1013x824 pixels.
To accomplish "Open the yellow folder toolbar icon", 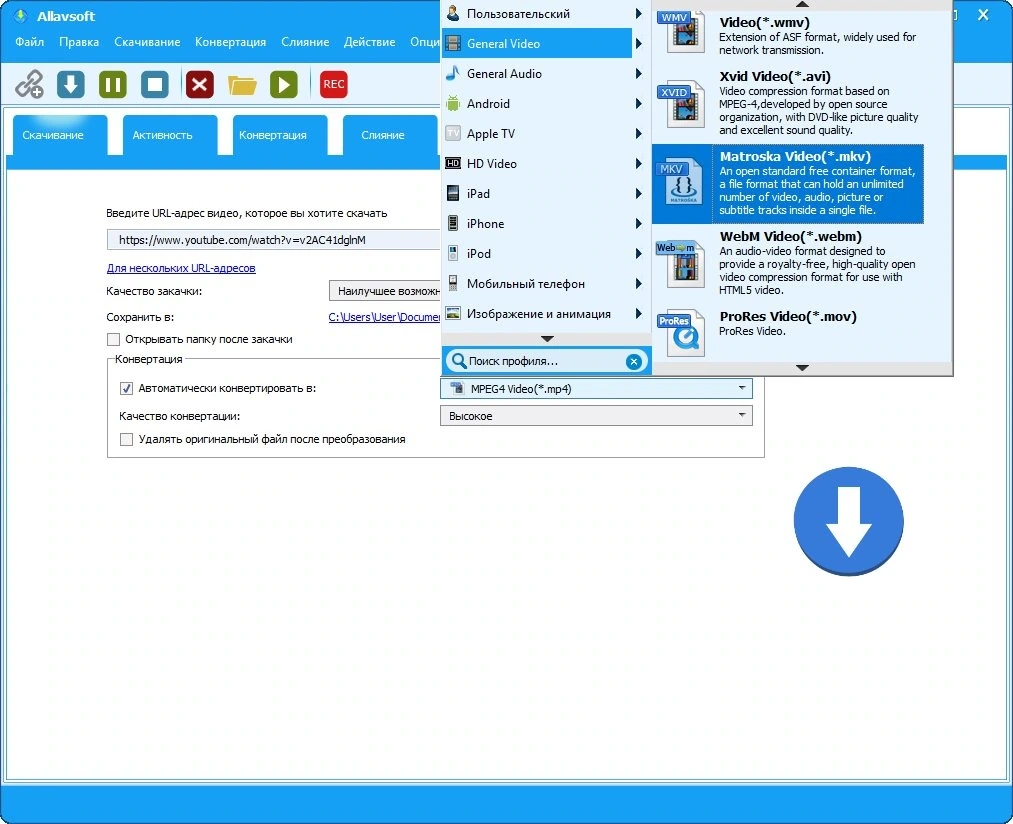I will [242, 85].
